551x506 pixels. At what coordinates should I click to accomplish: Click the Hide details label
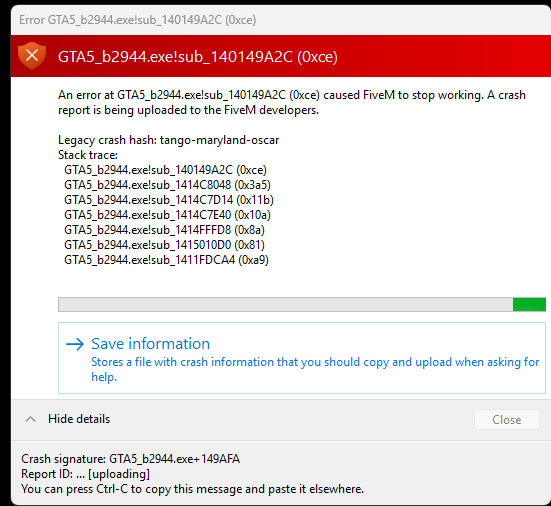(79, 419)
